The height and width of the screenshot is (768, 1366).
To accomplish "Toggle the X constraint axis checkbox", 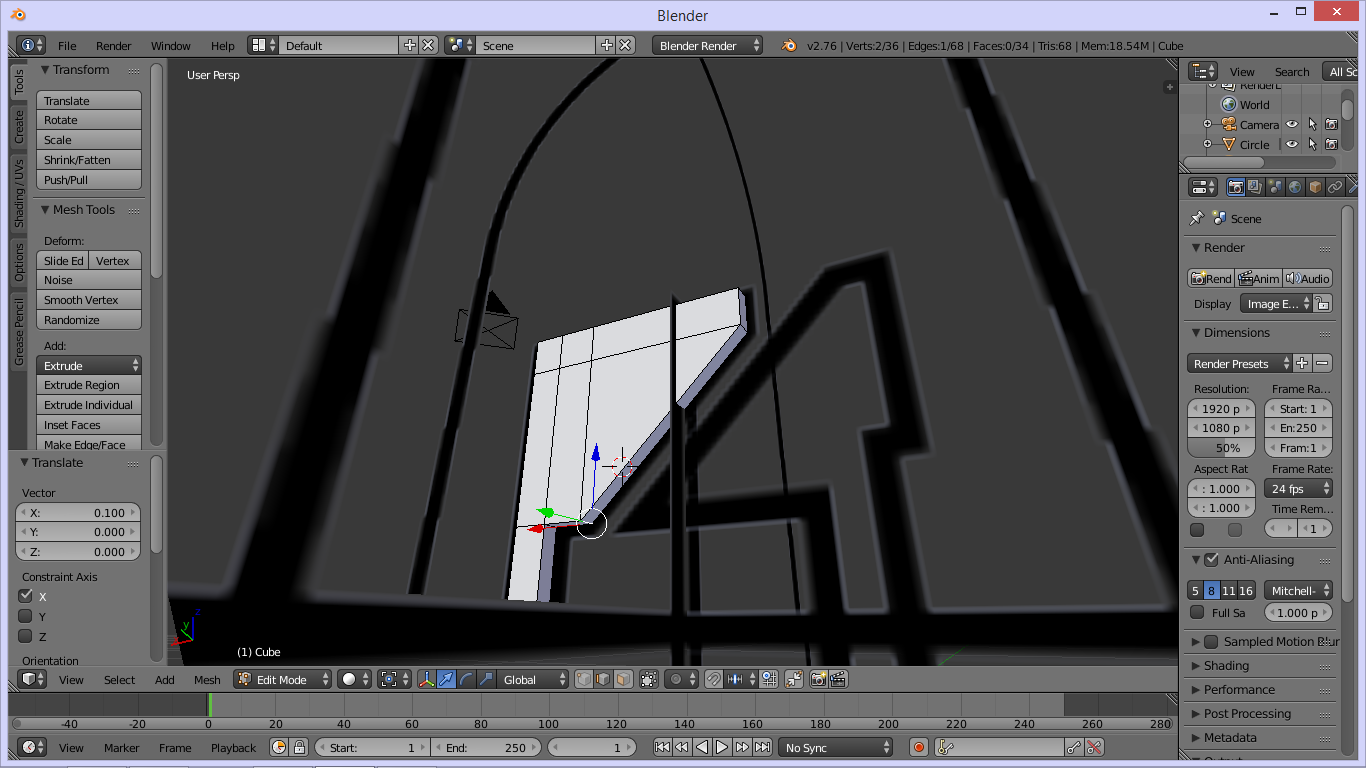I will tap(26, 596).
